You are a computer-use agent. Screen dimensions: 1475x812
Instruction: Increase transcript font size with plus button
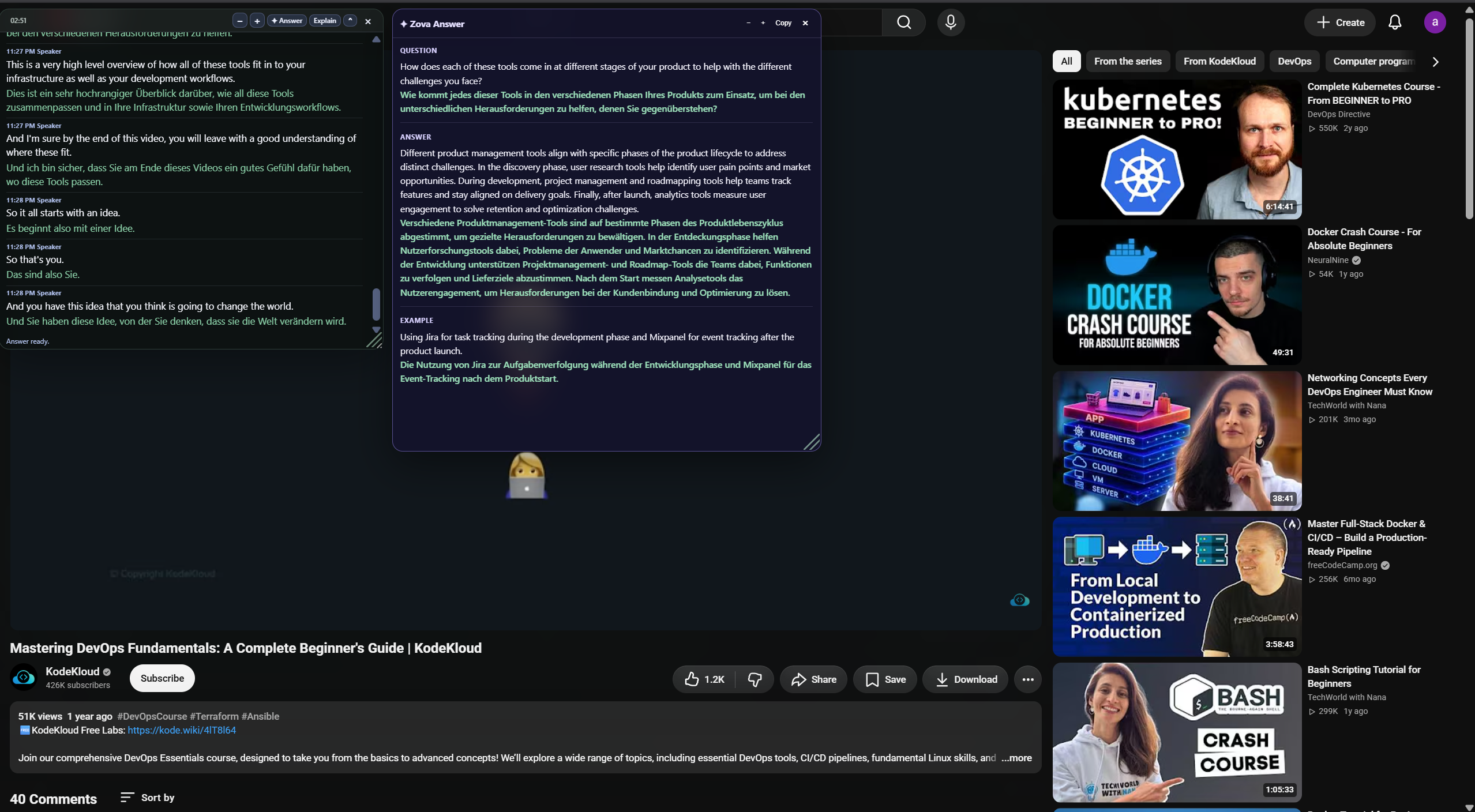[257, 21]
